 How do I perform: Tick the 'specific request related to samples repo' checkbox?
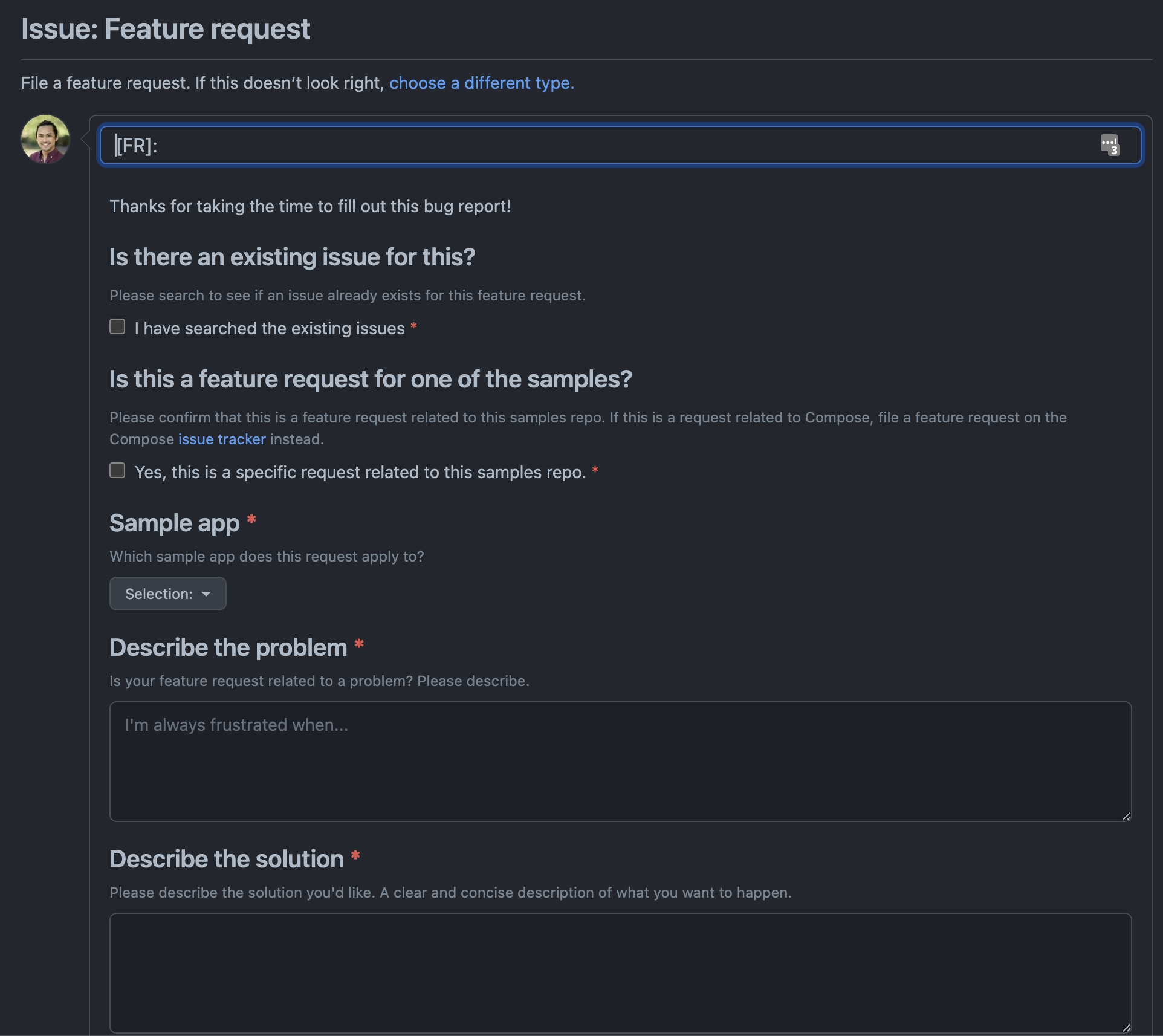coord(117,471)
